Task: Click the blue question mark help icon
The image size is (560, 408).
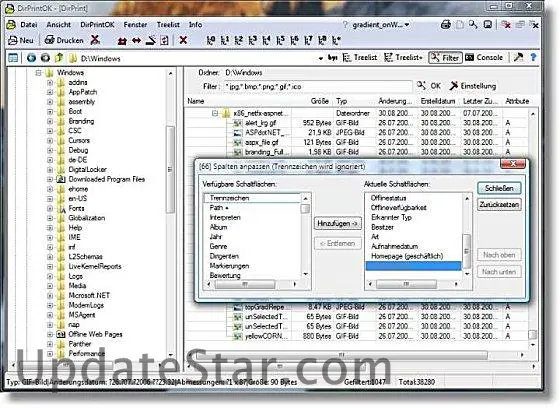Action: tap(533, 58)
